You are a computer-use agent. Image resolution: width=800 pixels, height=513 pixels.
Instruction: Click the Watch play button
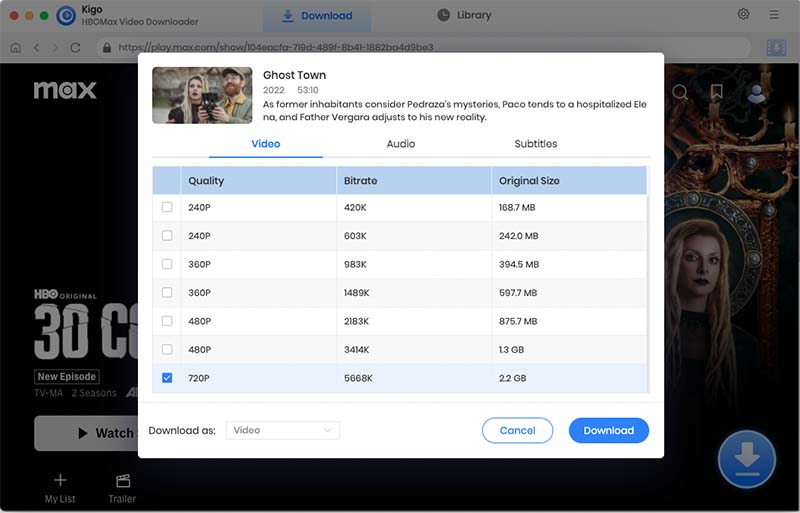click(x=86, y=433)
